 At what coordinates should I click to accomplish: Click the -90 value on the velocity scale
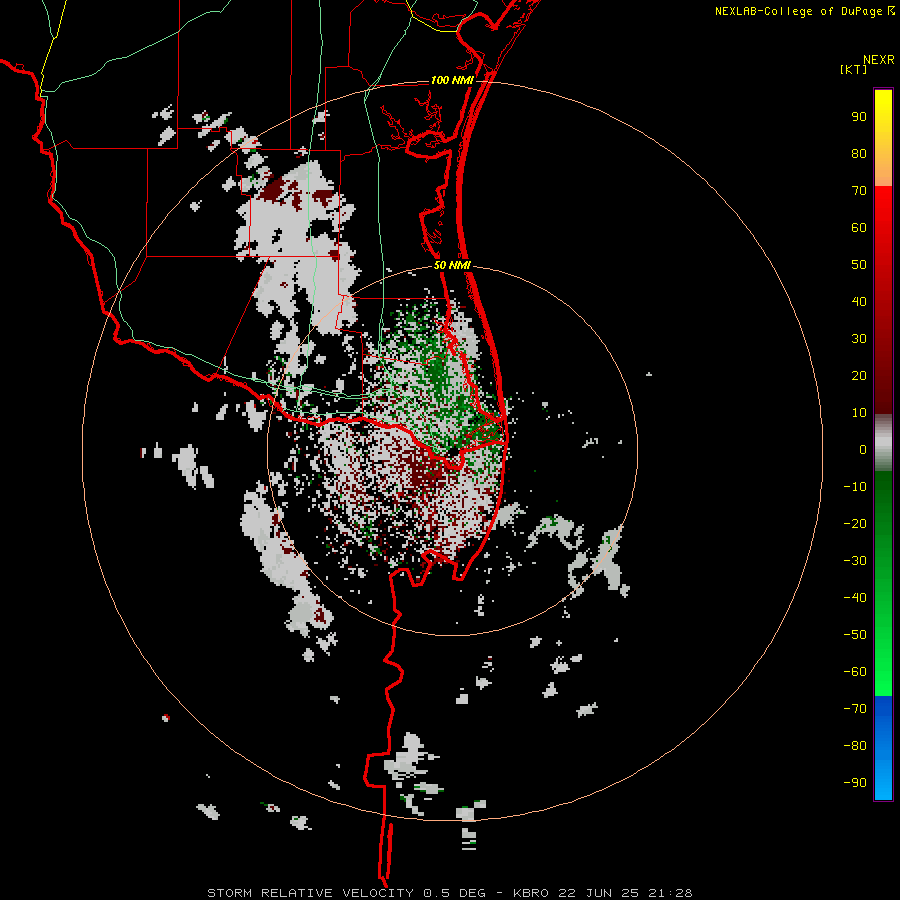point(855,783)
